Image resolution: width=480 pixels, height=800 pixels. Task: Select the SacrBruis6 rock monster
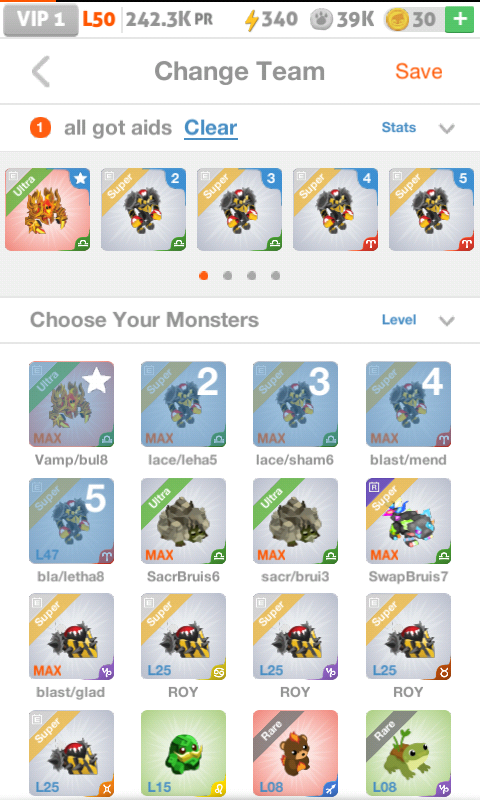pyautogui.click(x=184, y=520)
